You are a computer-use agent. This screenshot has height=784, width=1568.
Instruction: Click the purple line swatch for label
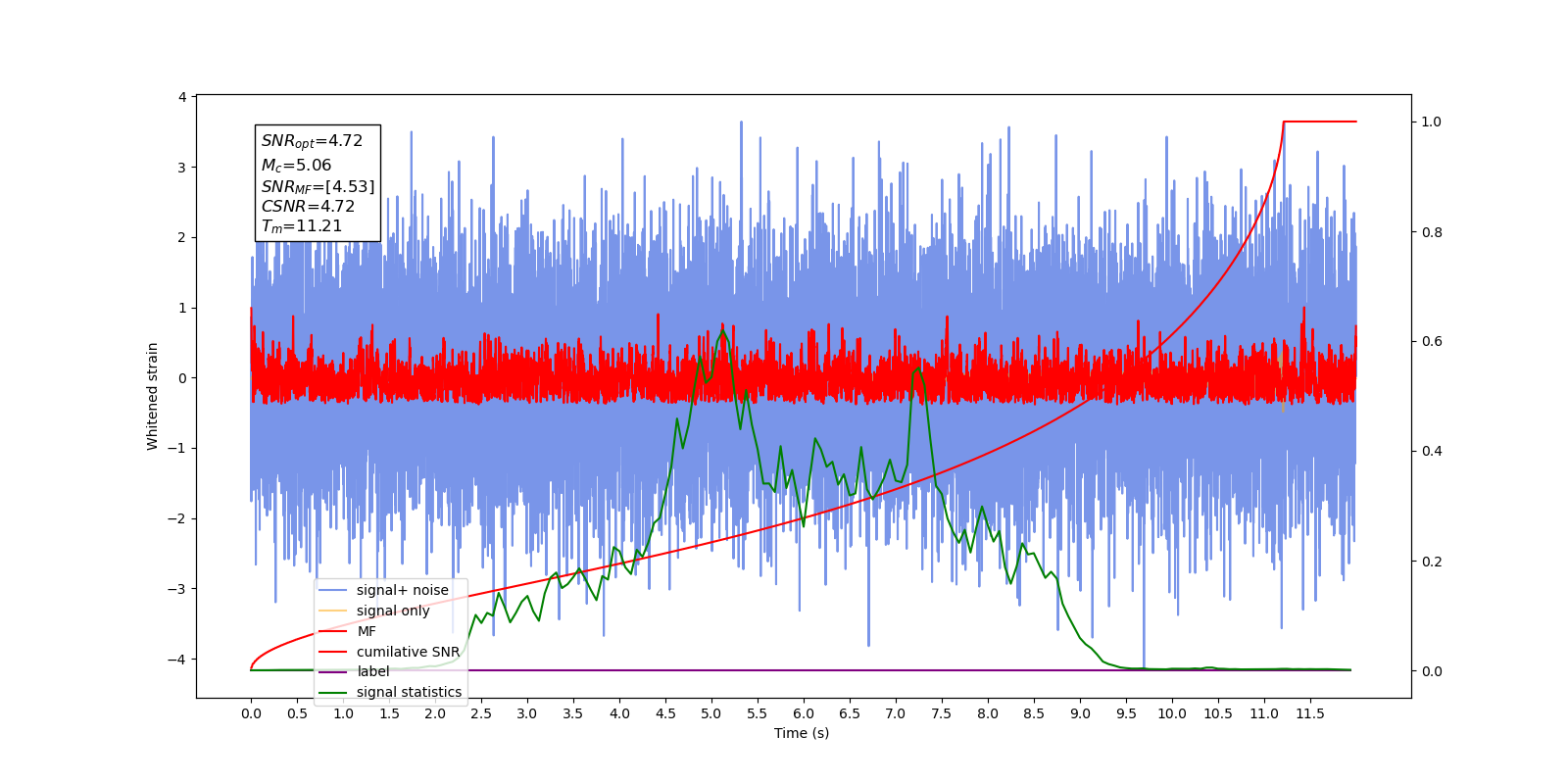tap(333, 671)
